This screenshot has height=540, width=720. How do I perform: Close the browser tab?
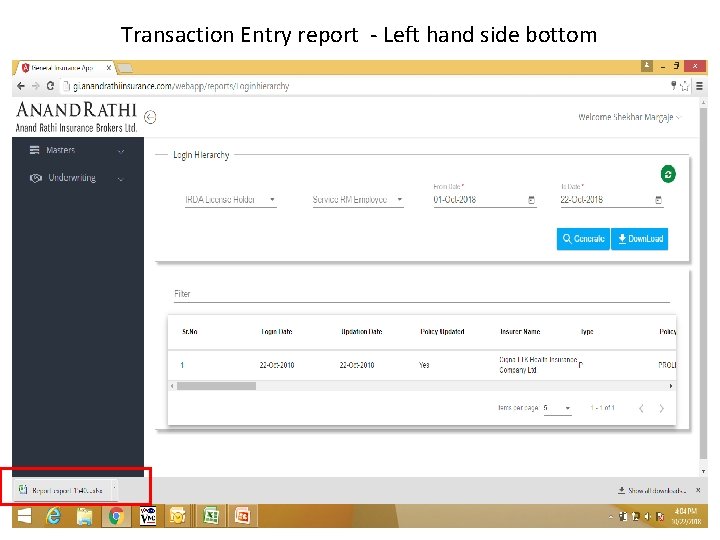[109, 68]
